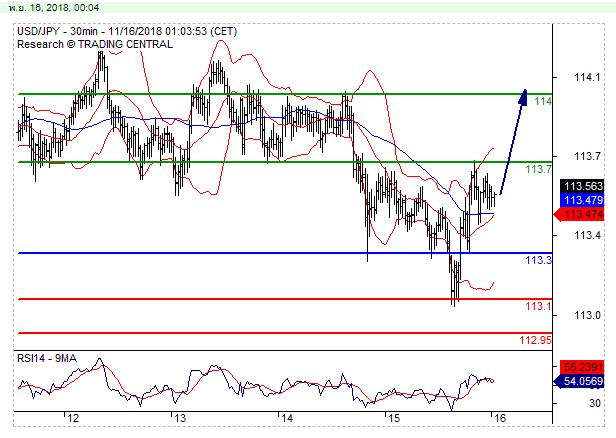616x438 pixels.
Task: Click the 15 date tick label
Action: pyautogui.click(x=394, y=418)
